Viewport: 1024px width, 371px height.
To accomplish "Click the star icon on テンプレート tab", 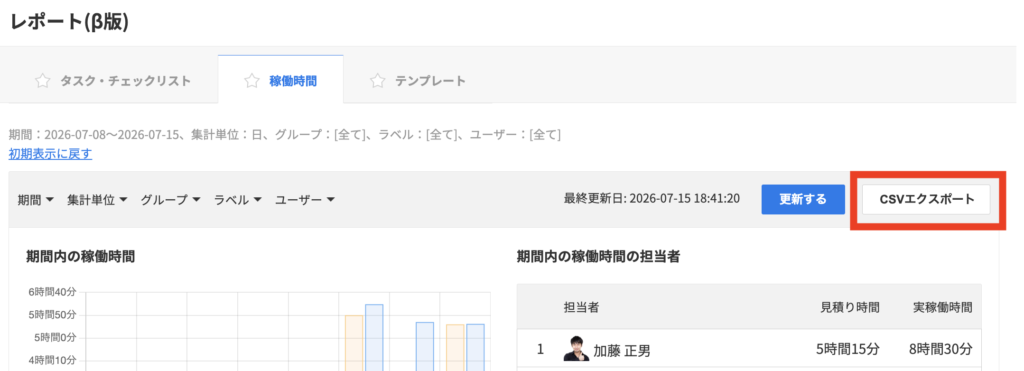I will pos(377,81).
